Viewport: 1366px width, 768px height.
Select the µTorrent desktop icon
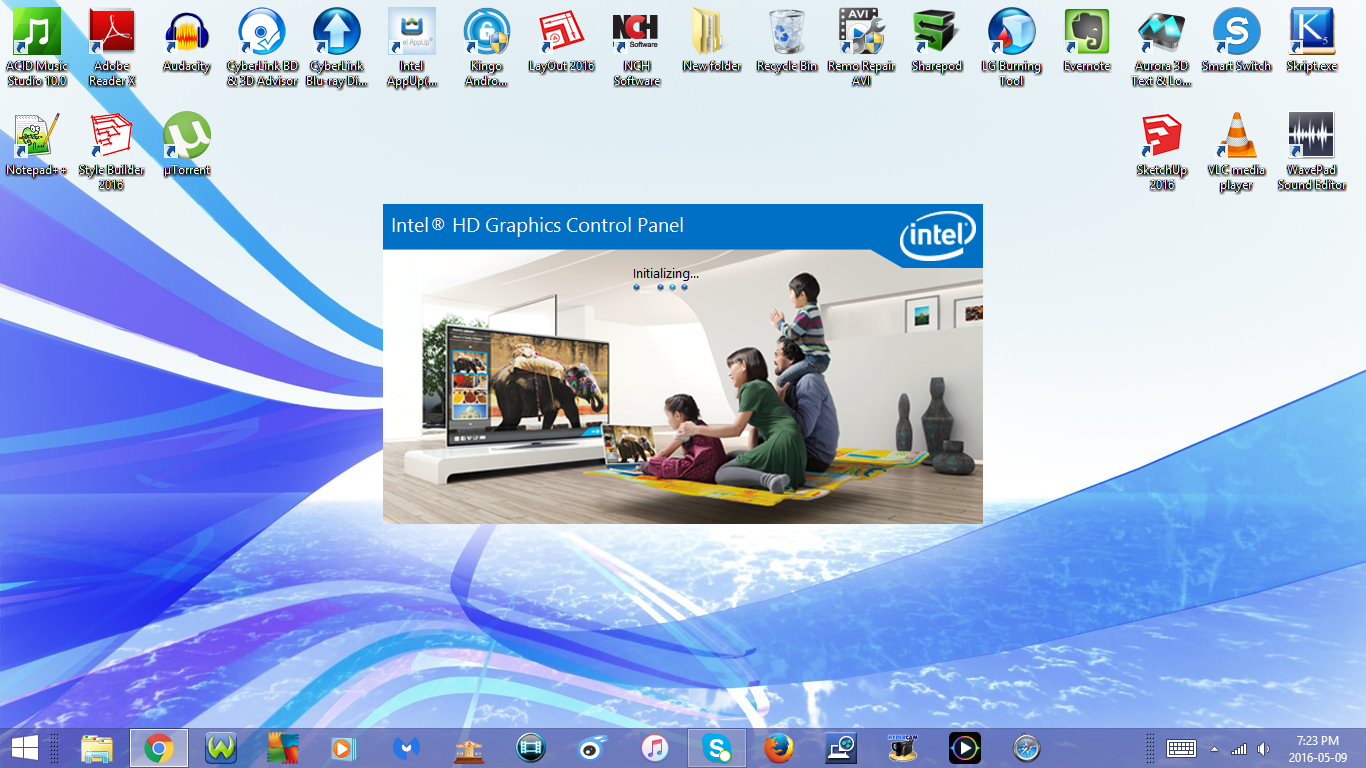pyautogui.click(x=187, y=145)
